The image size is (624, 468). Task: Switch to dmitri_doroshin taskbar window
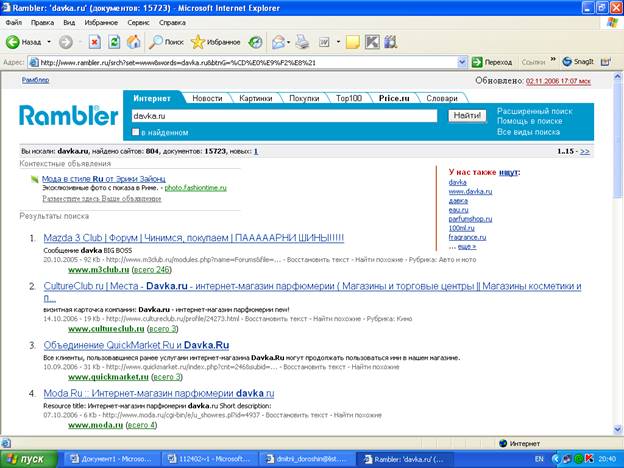pyautogui.click(x=306, y=459)
